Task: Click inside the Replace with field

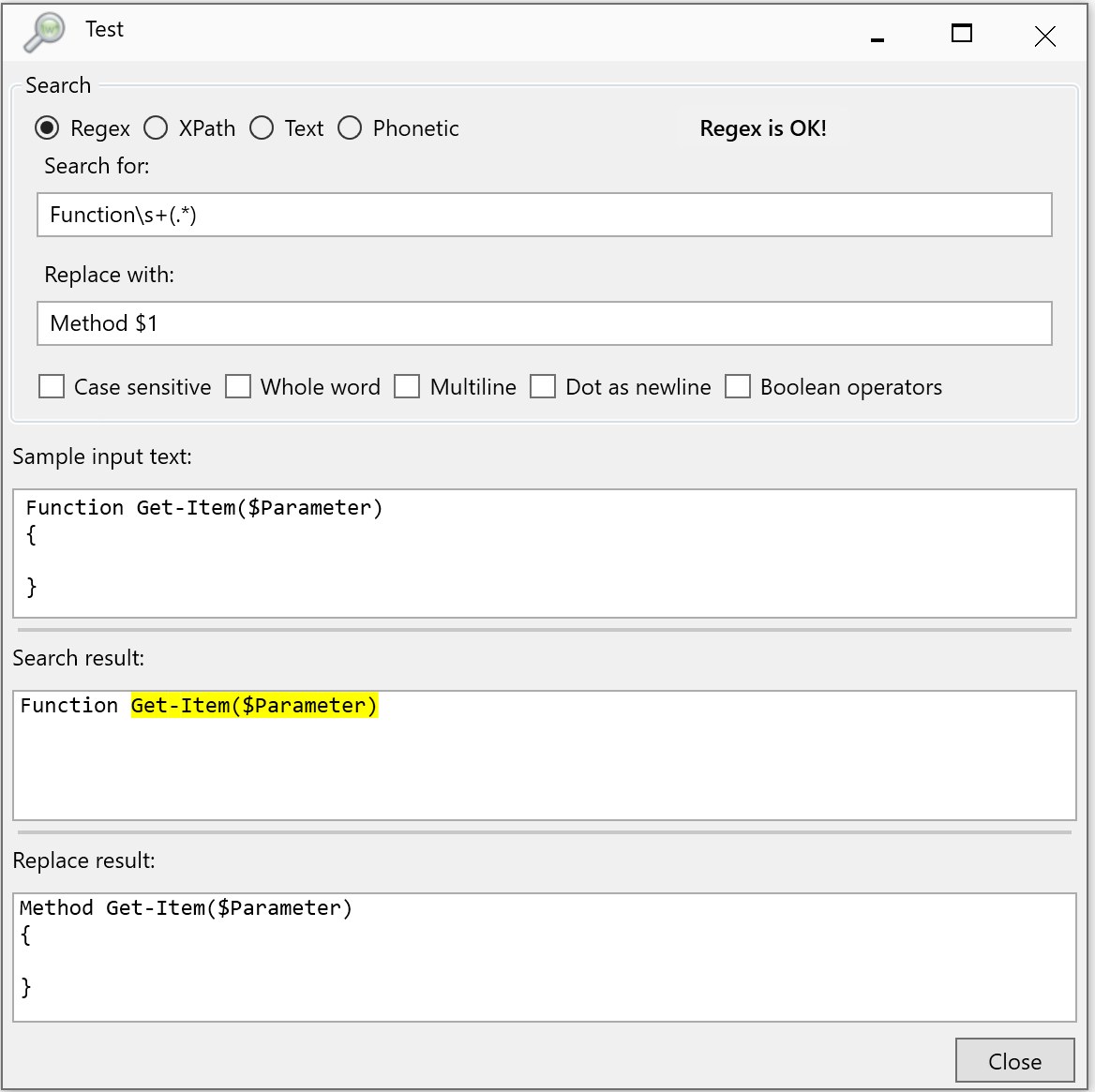Action: 544,323
